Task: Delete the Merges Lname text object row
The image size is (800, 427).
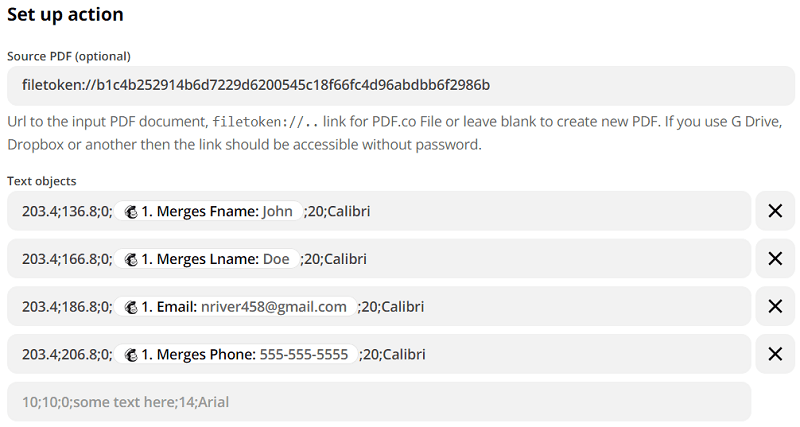Action: tap(774, 259)
